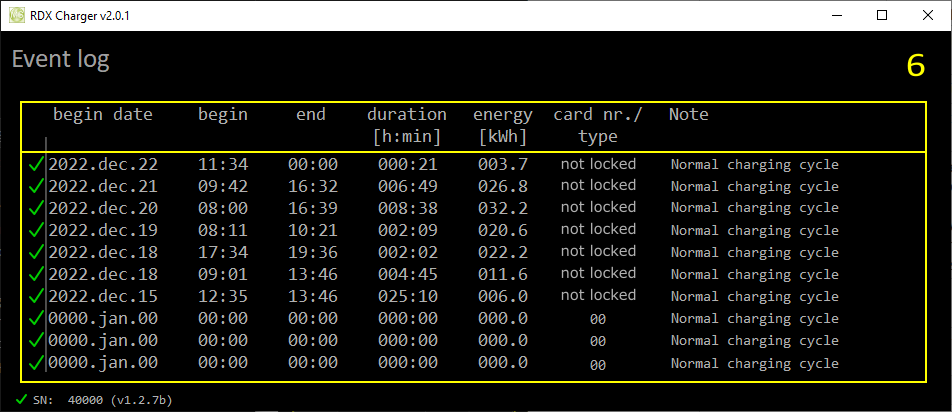Click the "Note" column header

tap(688, 114)
